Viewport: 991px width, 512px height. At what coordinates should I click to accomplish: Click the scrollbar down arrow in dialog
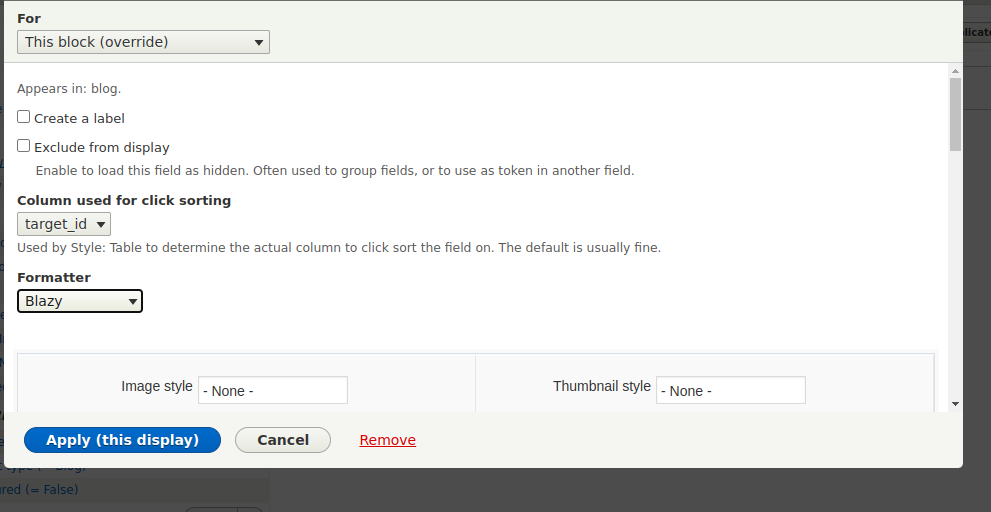pos(955,404)
